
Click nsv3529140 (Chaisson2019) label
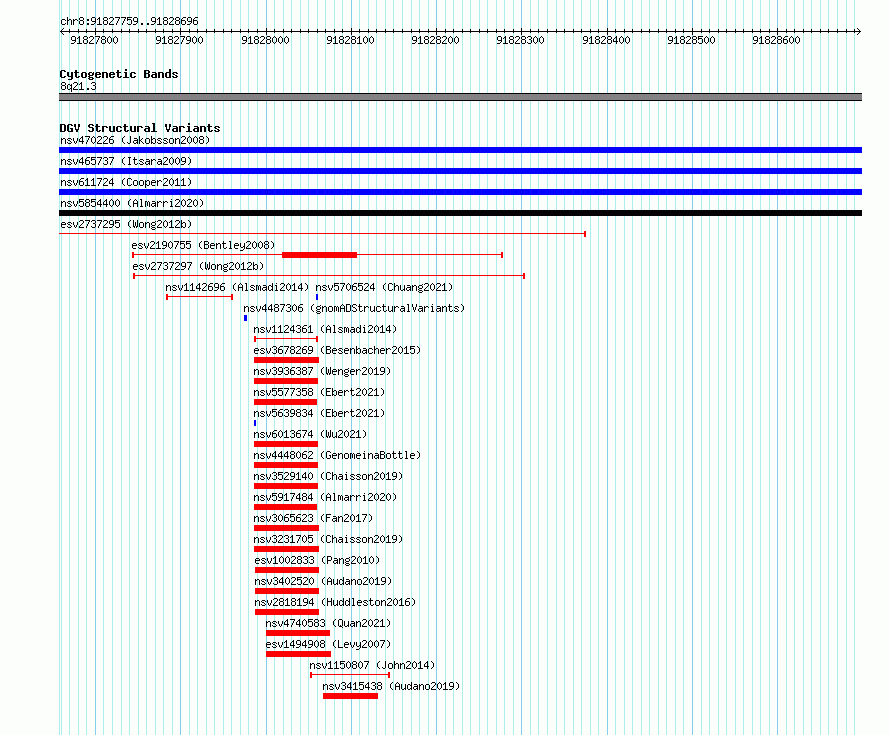click(328, 476)
